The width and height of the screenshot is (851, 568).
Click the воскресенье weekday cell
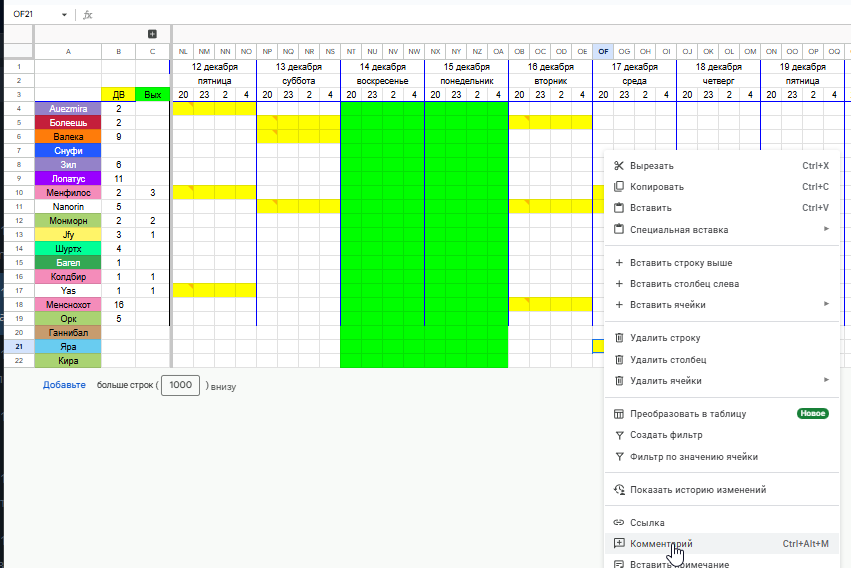pos(383,81)
